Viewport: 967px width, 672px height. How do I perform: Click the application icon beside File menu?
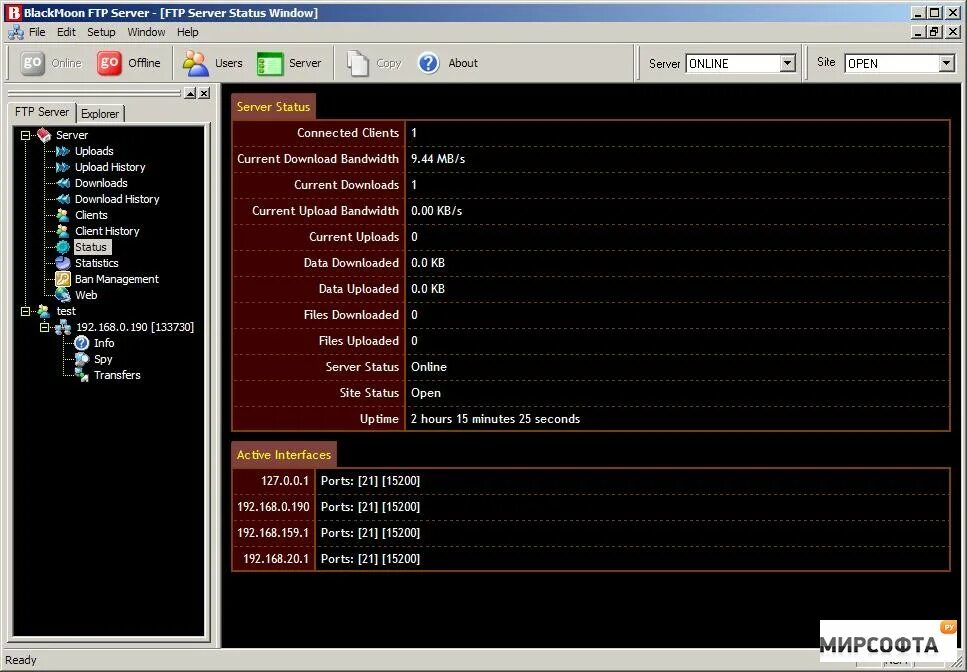point(15,32)
